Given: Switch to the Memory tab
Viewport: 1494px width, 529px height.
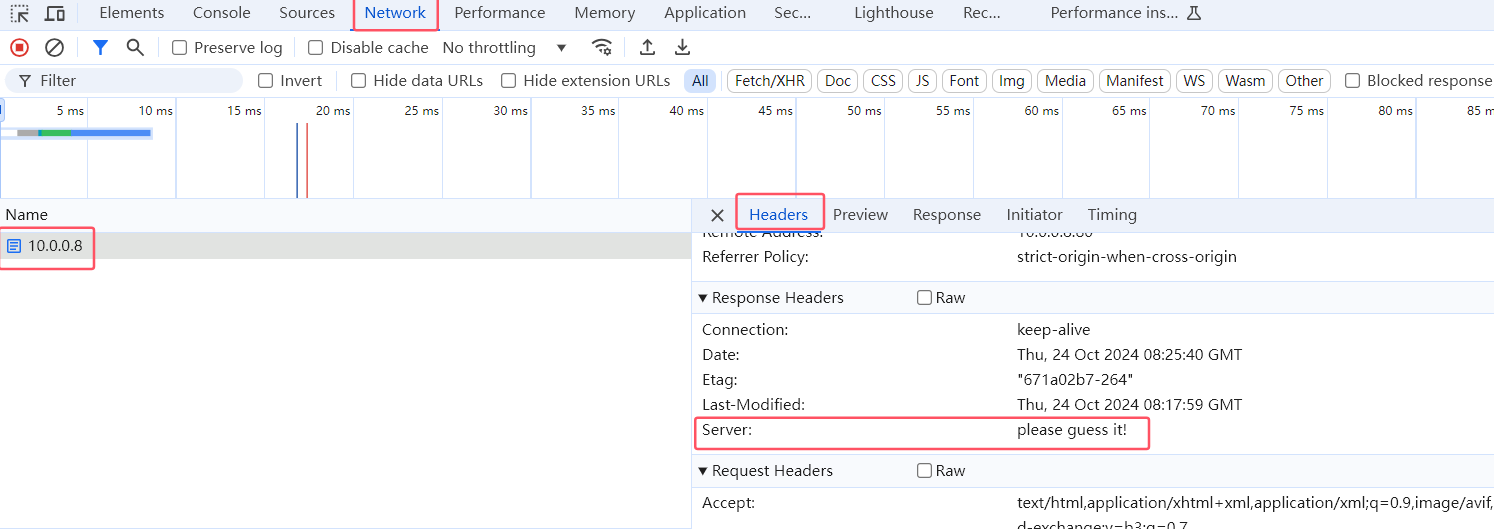Looking at the screenshot, I should tap(605, 13).
